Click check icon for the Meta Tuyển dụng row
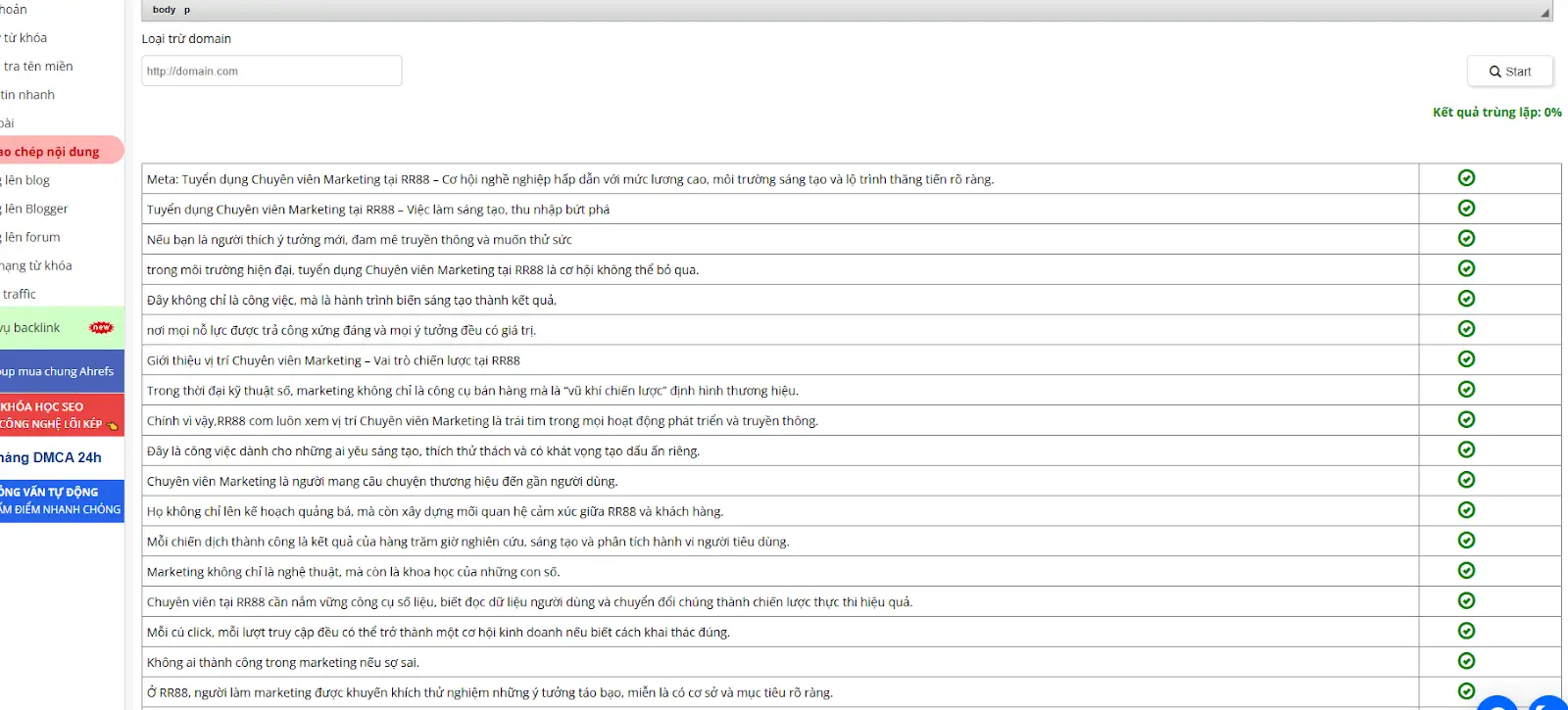The image size is (1568, 710). click(x=1466, y=178)
